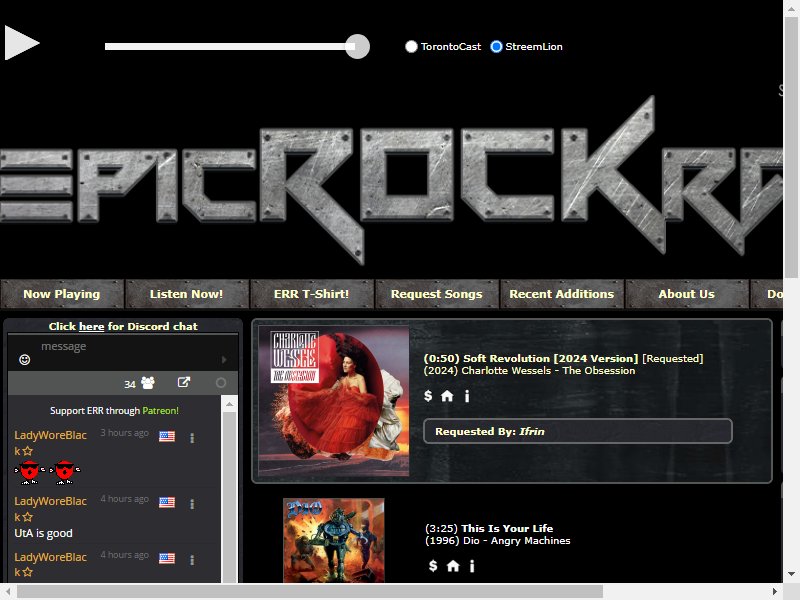Click the page vertical scrollbar down arrow

click(791, 574)
